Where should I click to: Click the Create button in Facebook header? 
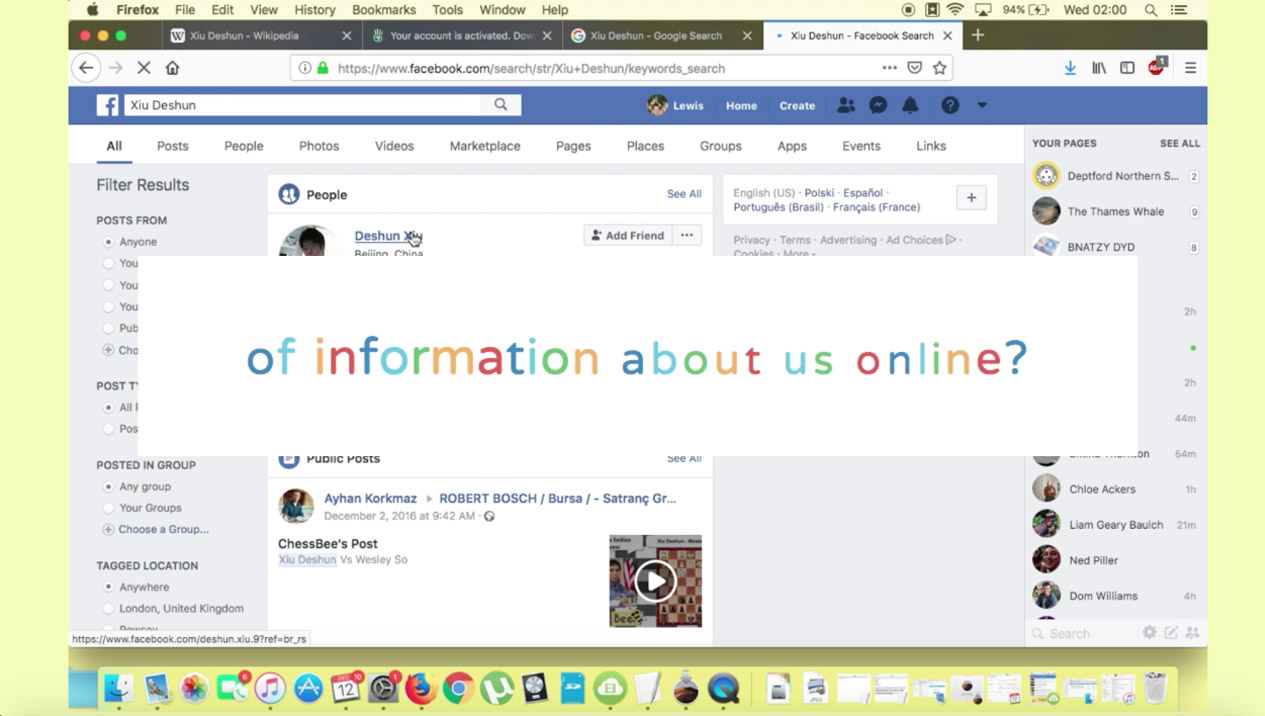[797, 105]
